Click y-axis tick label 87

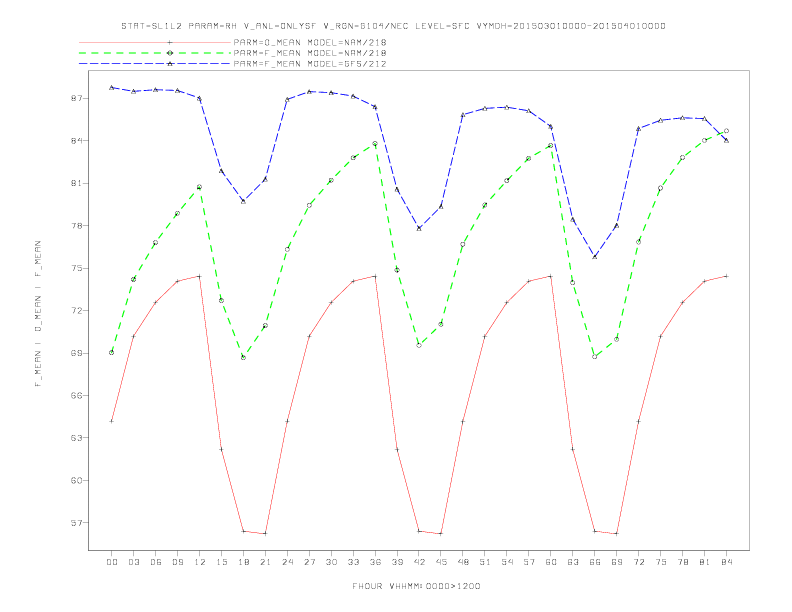(76, 98)
